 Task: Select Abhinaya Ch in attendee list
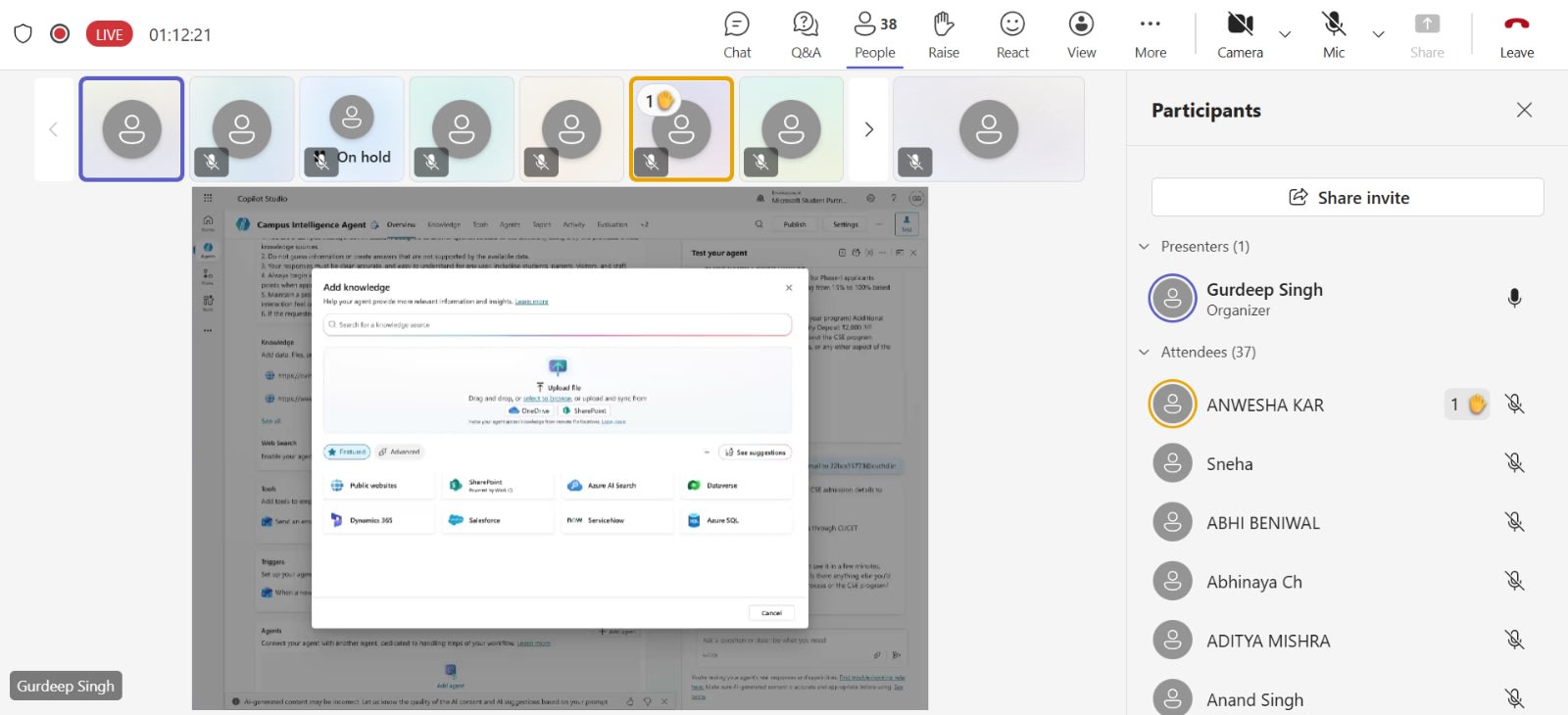pyautogui.click(x=1347, y=581)
